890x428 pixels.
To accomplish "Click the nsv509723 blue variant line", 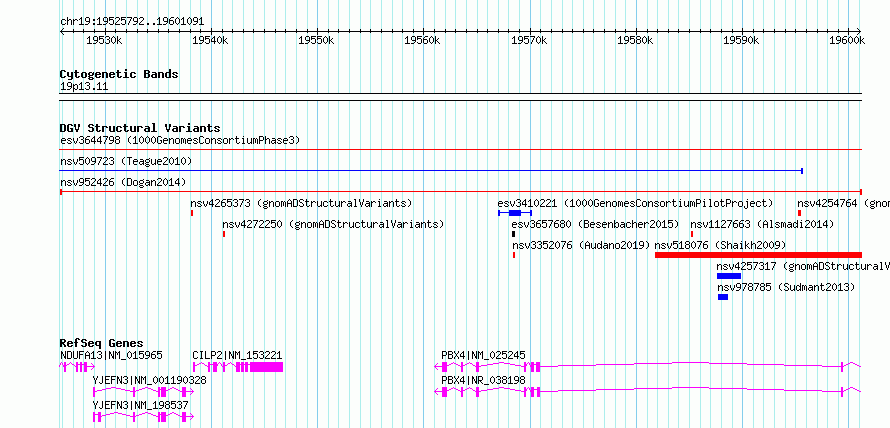I will pyautogui.click(x=431, y=170).
